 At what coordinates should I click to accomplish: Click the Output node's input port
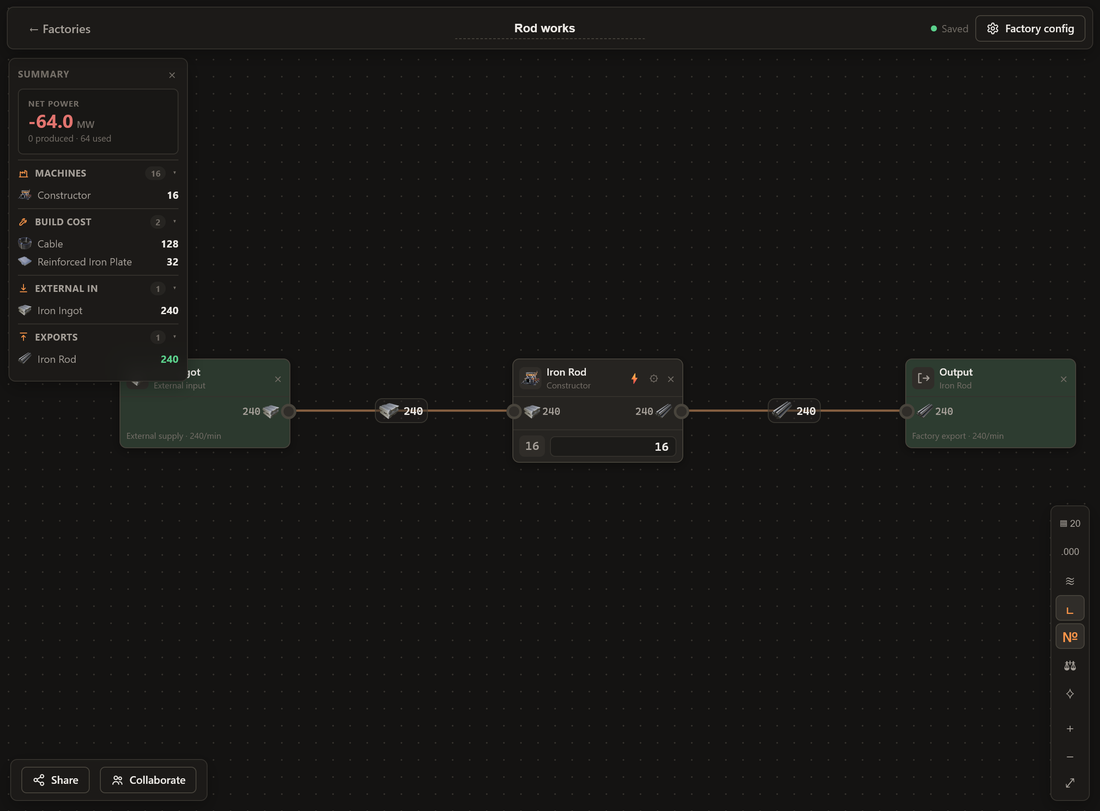(x=906, y=411)
